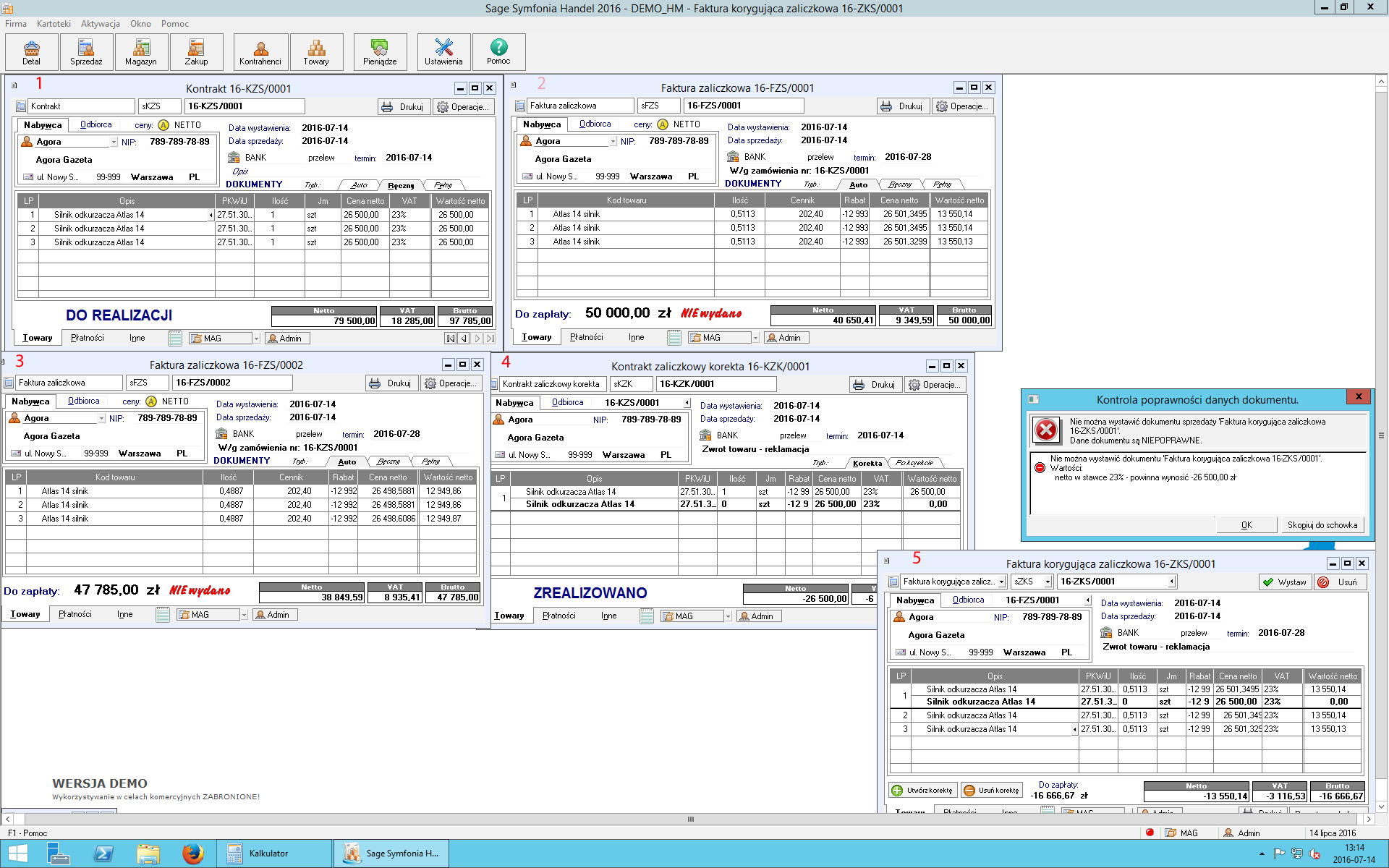Viewport: 1389px width, 868px height.
Task: Open the Kartoteki menu
Action: 54,24
